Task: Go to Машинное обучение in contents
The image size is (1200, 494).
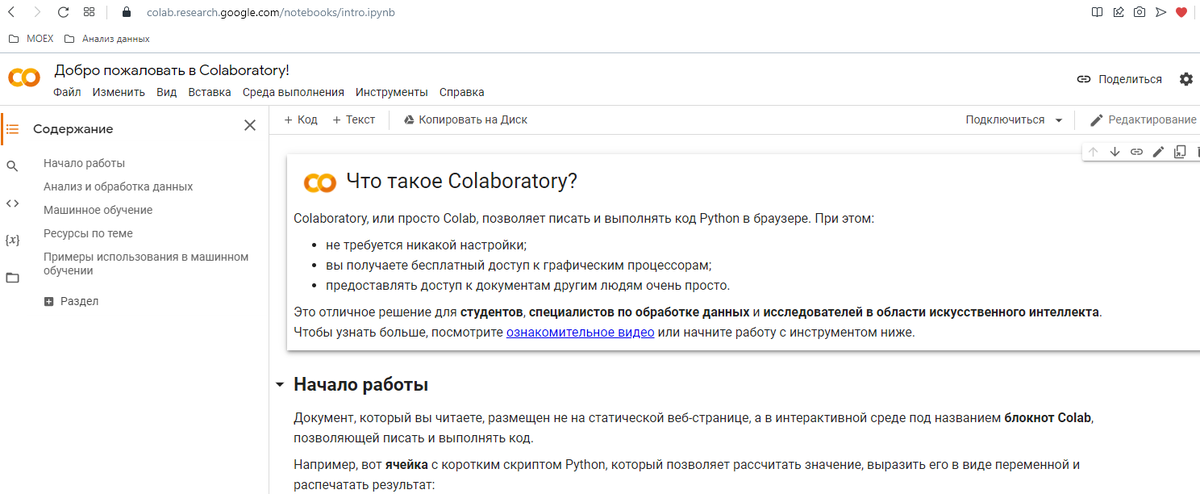Action: click(x=98, y=210)
